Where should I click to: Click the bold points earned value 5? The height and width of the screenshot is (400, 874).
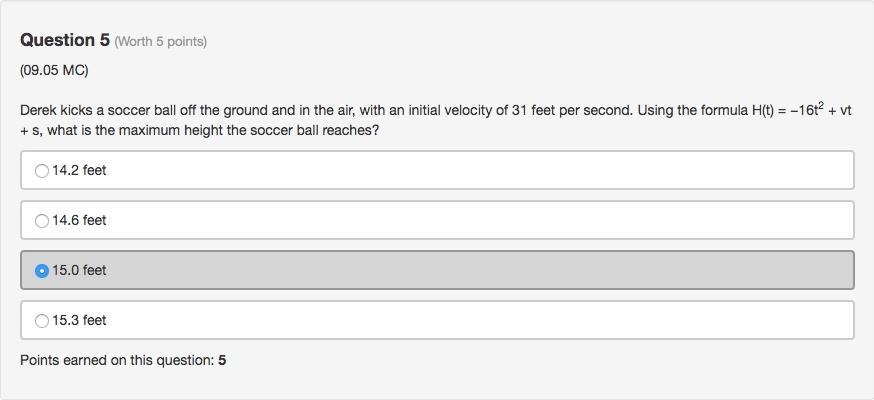[x=222, y=360]
